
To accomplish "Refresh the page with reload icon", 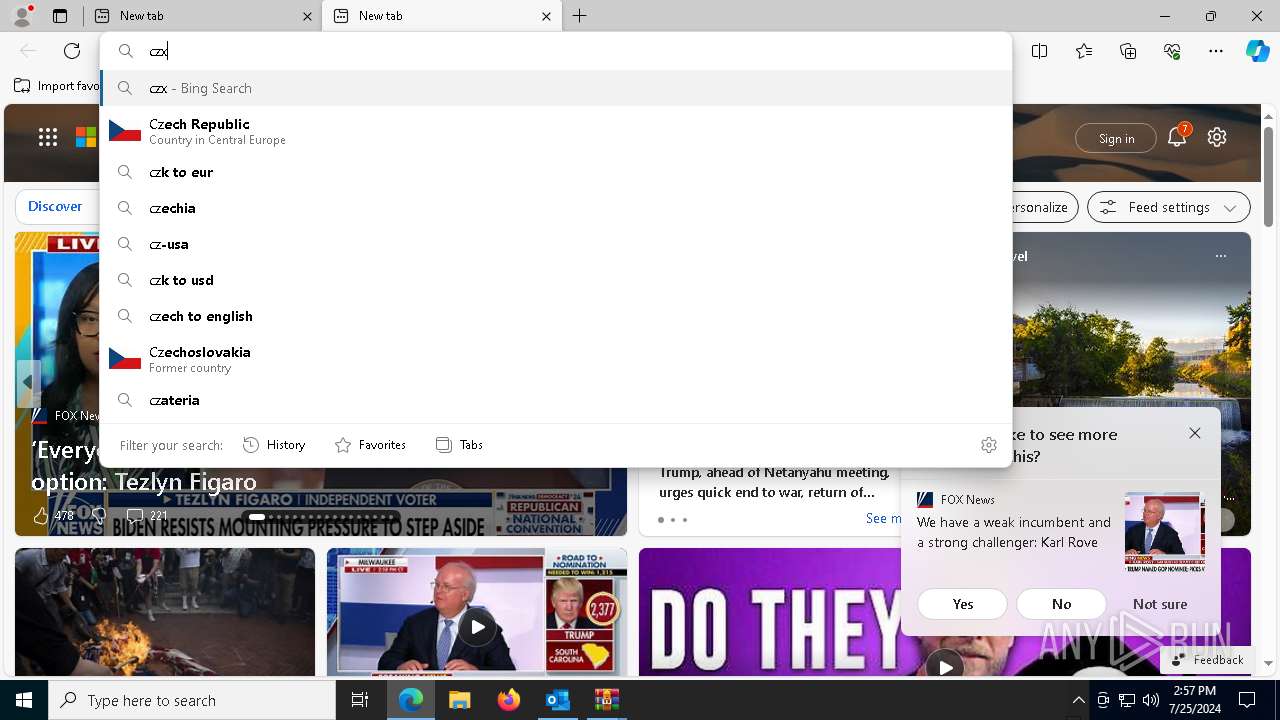I will point(72,51).
